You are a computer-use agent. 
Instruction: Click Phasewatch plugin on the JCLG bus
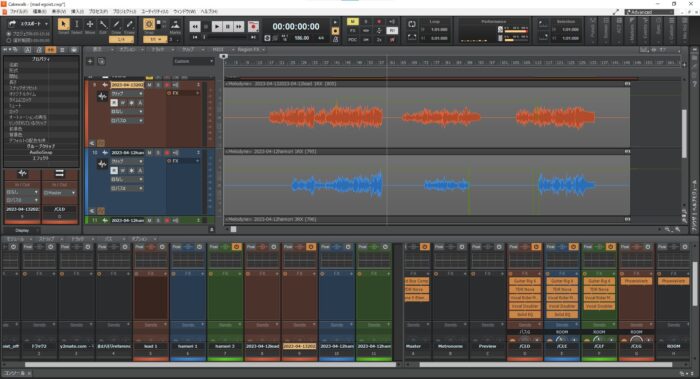[636, 281]
